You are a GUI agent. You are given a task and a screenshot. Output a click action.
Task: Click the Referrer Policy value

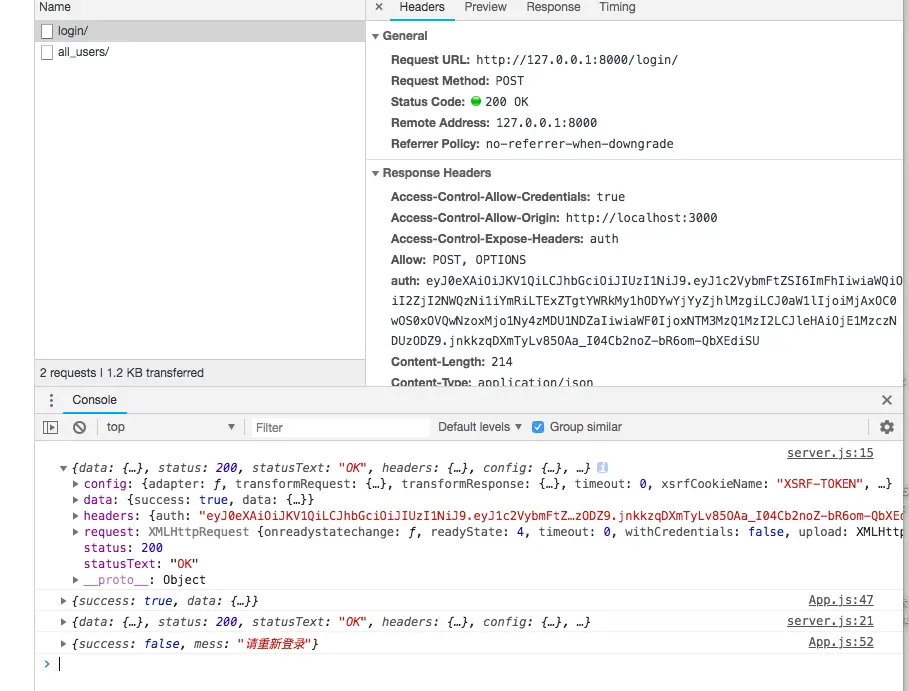[x=580, y=144]
